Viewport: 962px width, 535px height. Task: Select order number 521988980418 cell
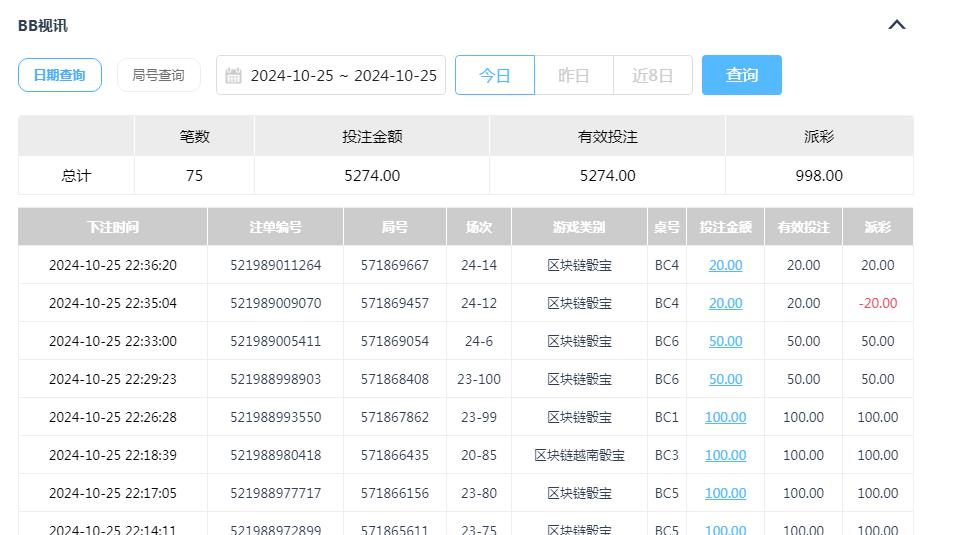275,455
